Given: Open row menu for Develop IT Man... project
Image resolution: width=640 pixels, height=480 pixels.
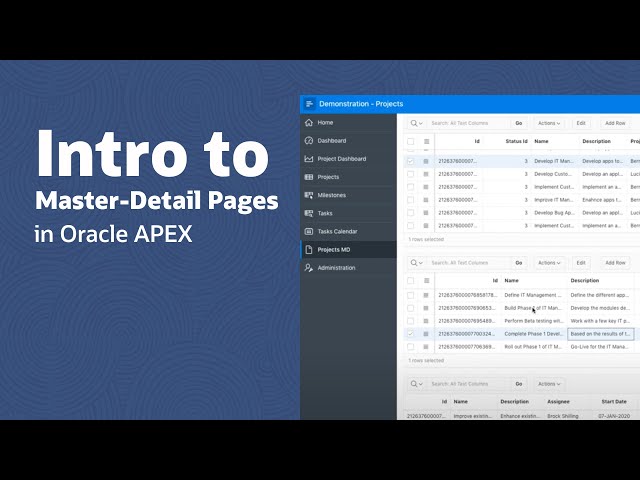Looking at the screenshot, I should (x=426, y=161).
